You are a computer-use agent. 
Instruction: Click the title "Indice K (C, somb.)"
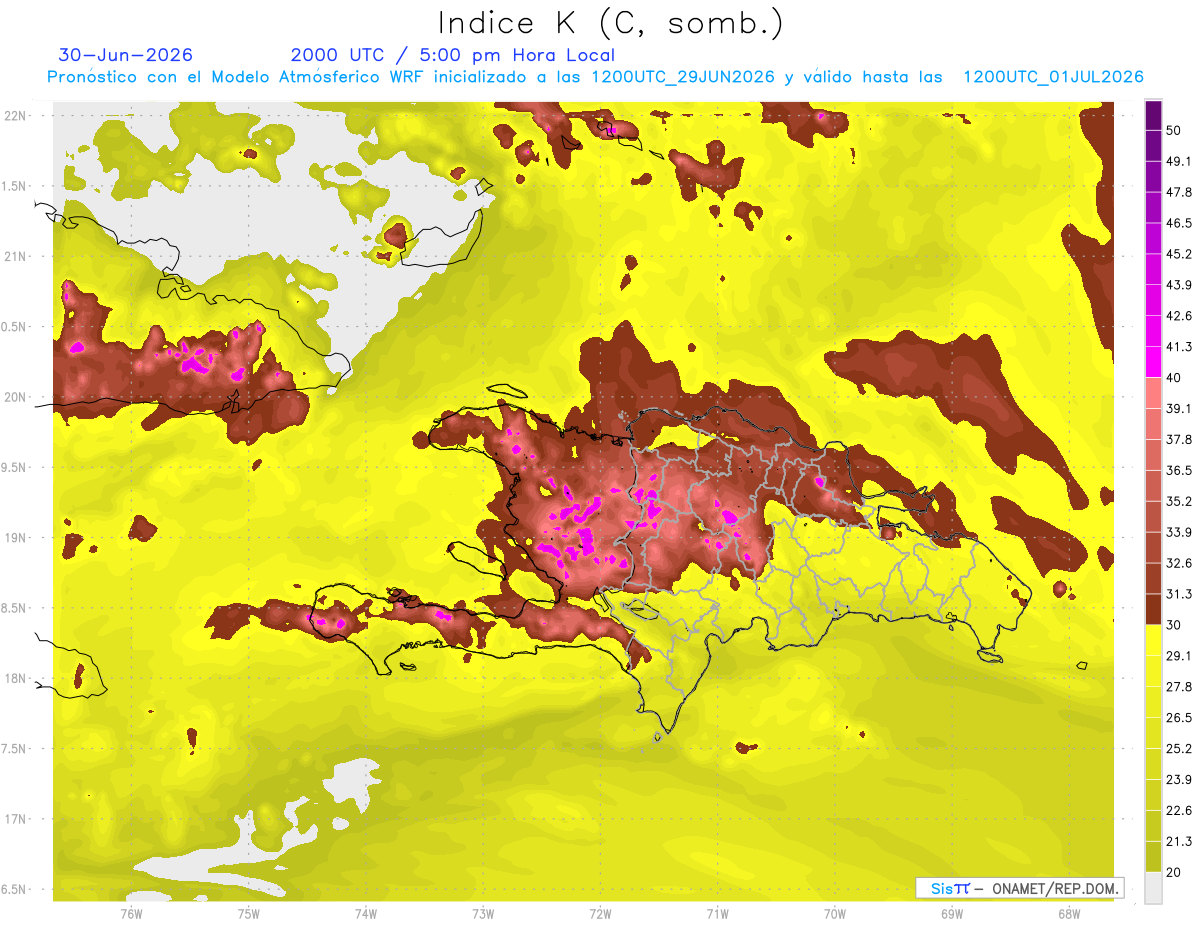pyautogui.click(x=611, y=23)
